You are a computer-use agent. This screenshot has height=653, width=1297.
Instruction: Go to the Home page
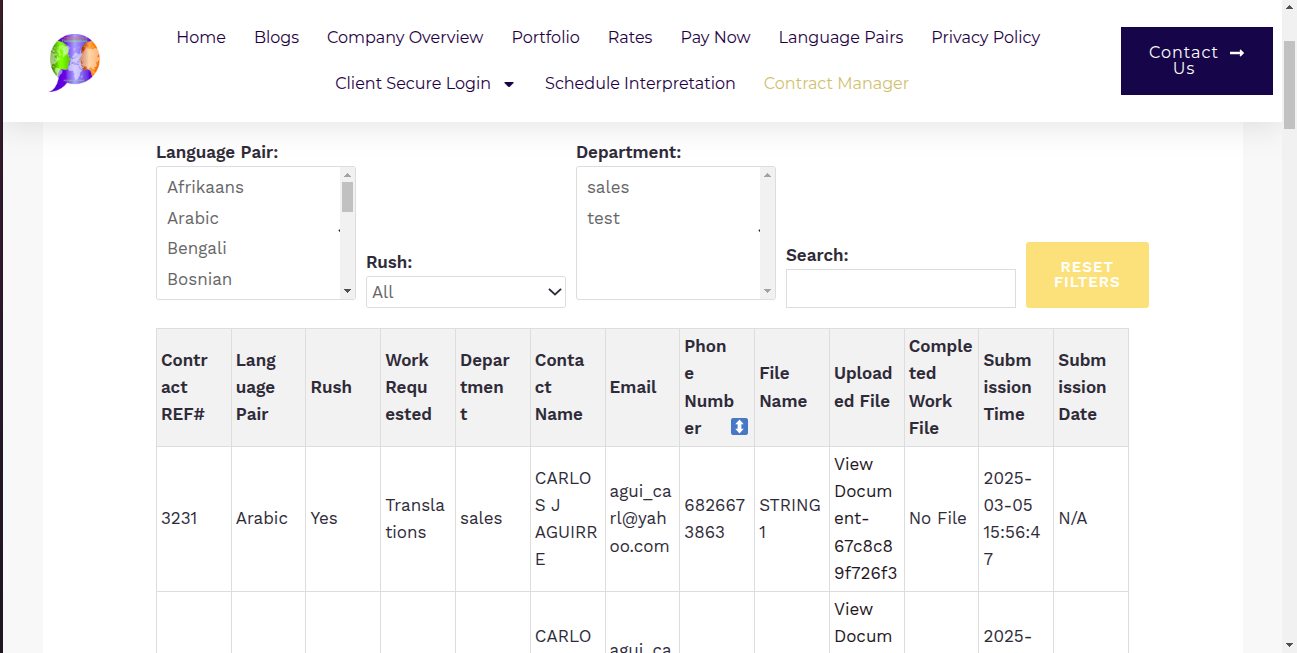[201, 37]
